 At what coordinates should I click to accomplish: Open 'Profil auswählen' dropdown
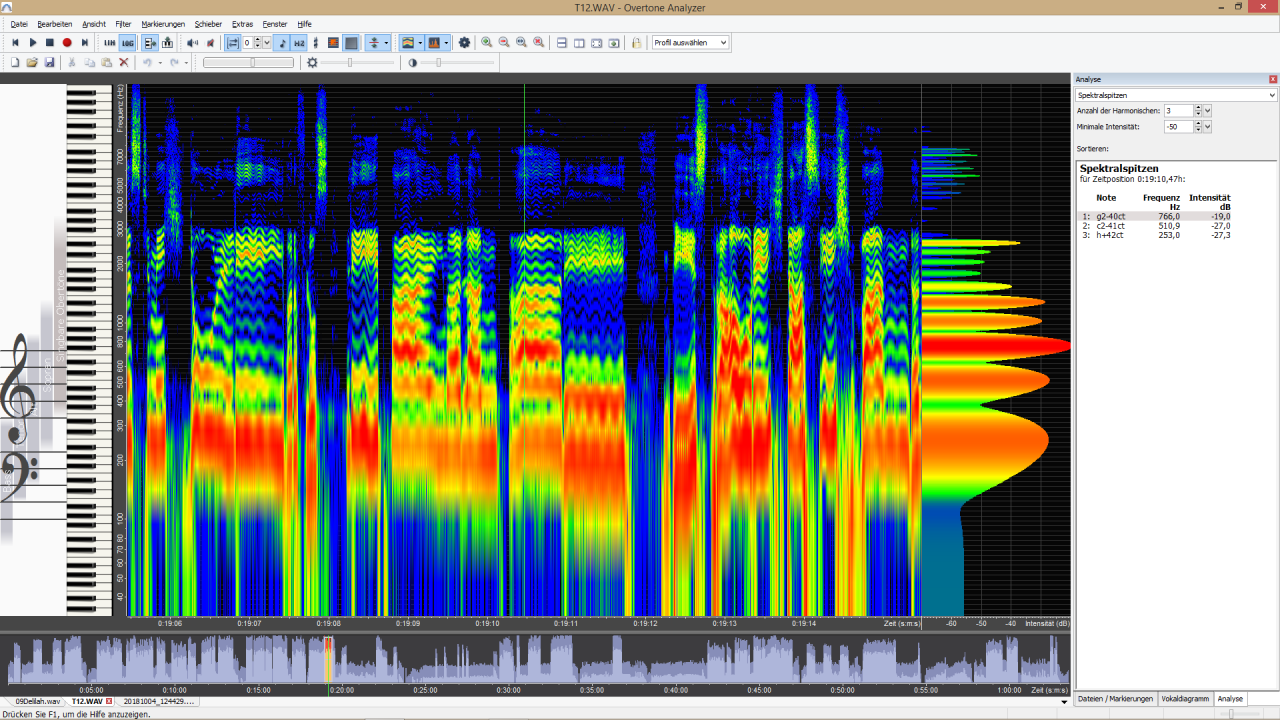click(x=690, y=43)
